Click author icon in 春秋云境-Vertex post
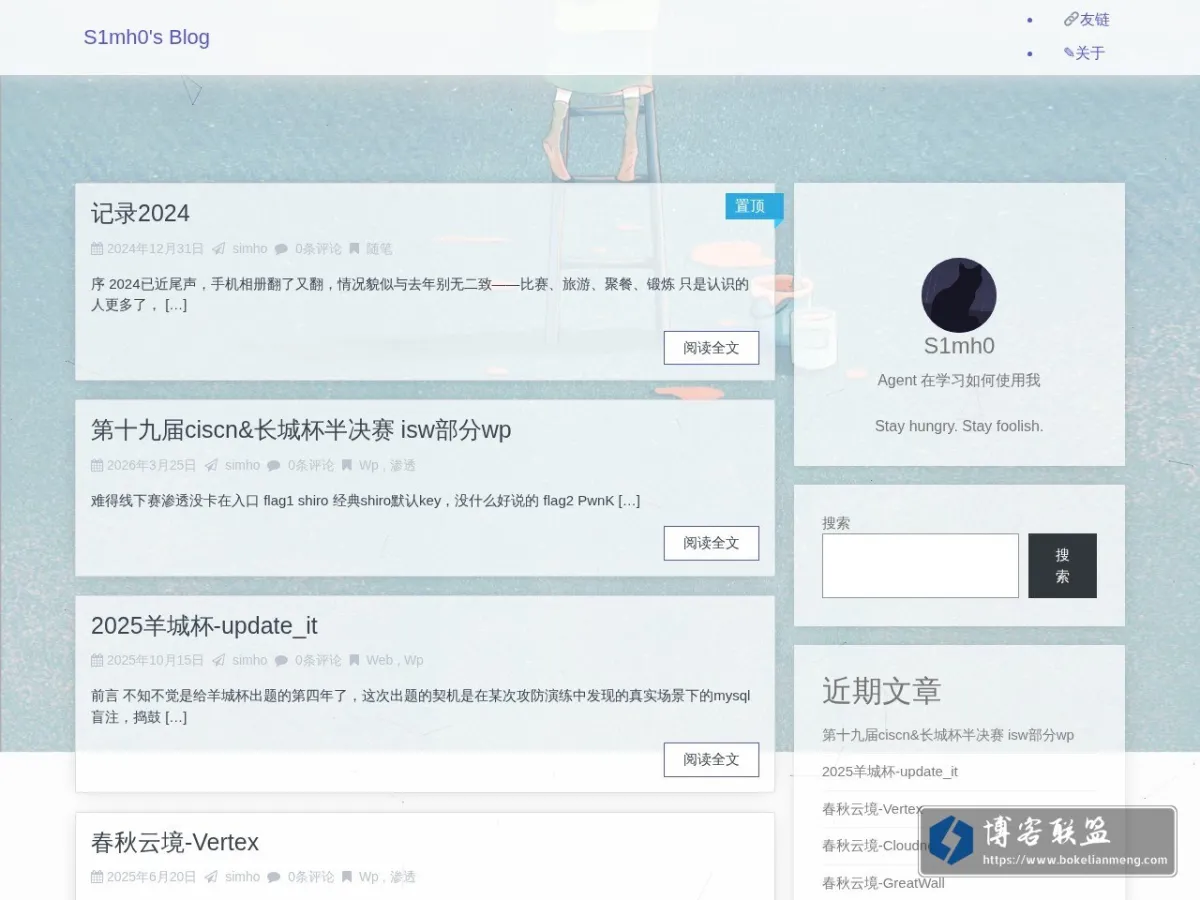 point(211,877)
